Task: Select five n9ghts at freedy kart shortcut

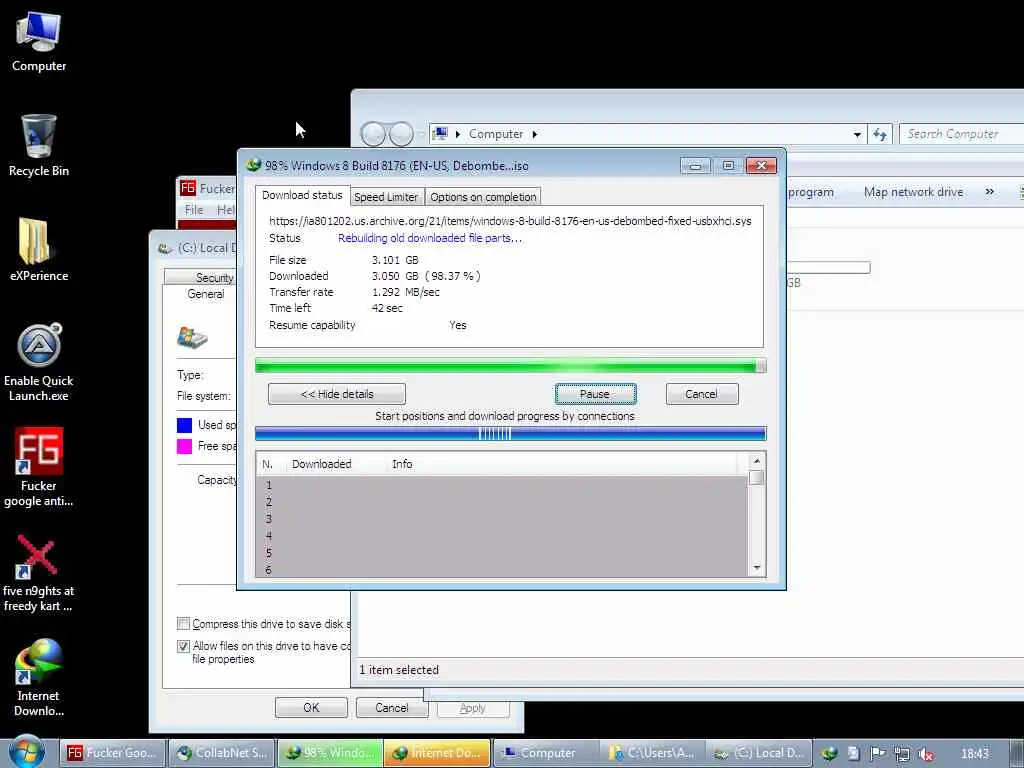Action: [x=39, y=573]
